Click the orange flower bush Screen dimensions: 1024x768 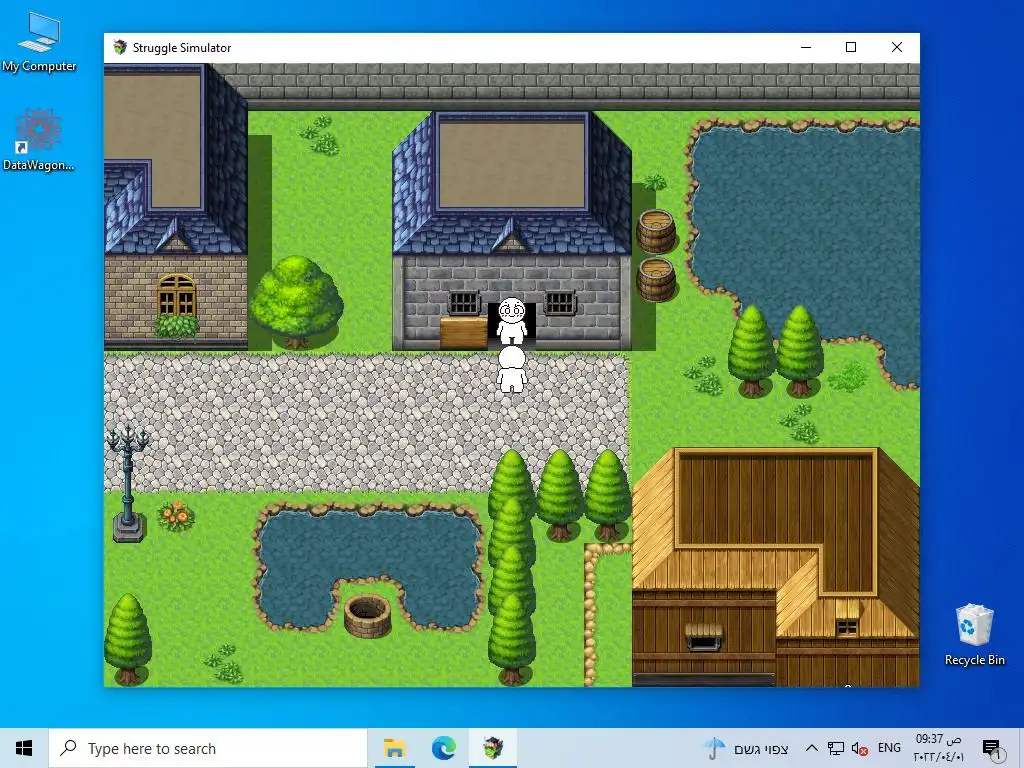[x=176, y=516]
